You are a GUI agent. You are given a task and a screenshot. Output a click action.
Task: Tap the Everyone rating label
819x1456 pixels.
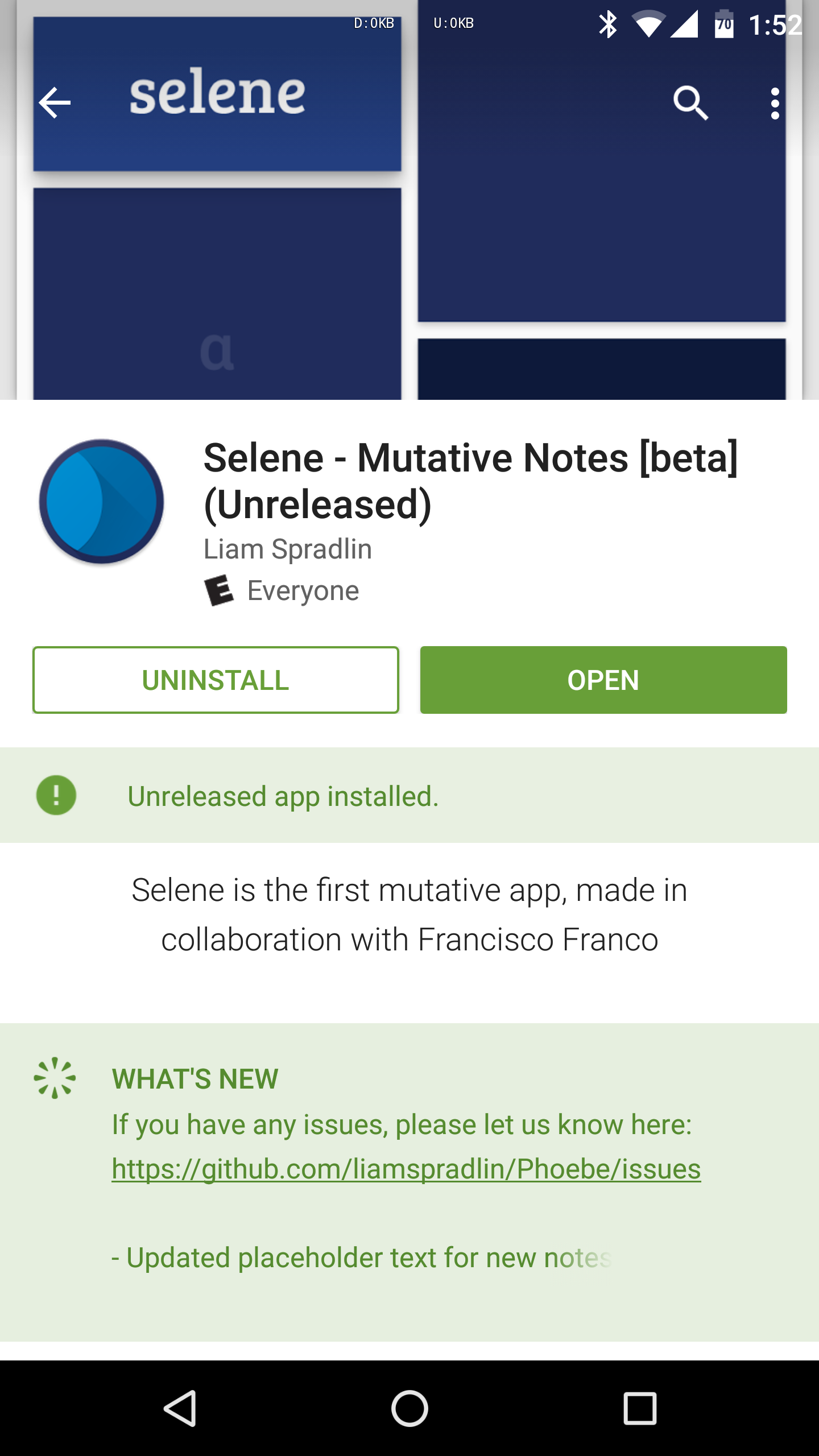(303, 590)
